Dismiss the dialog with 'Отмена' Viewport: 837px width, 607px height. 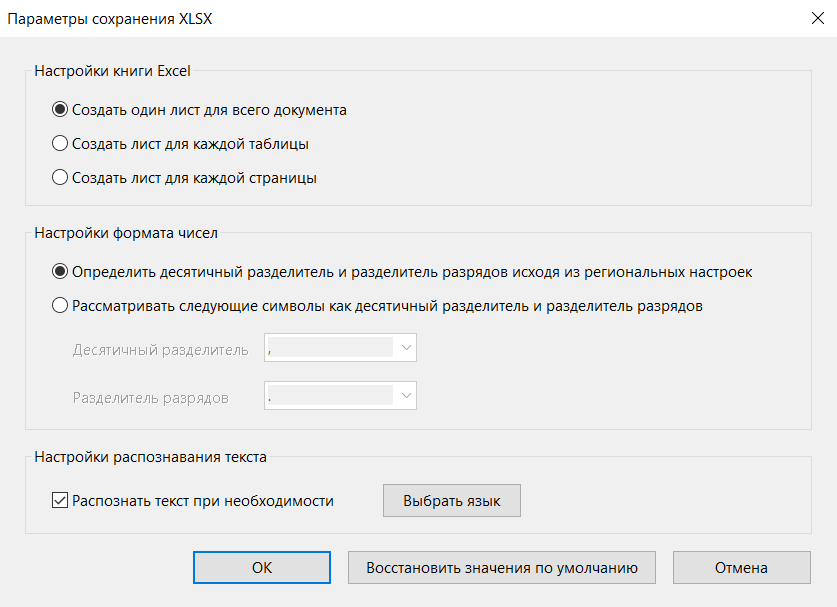[741, 567]
